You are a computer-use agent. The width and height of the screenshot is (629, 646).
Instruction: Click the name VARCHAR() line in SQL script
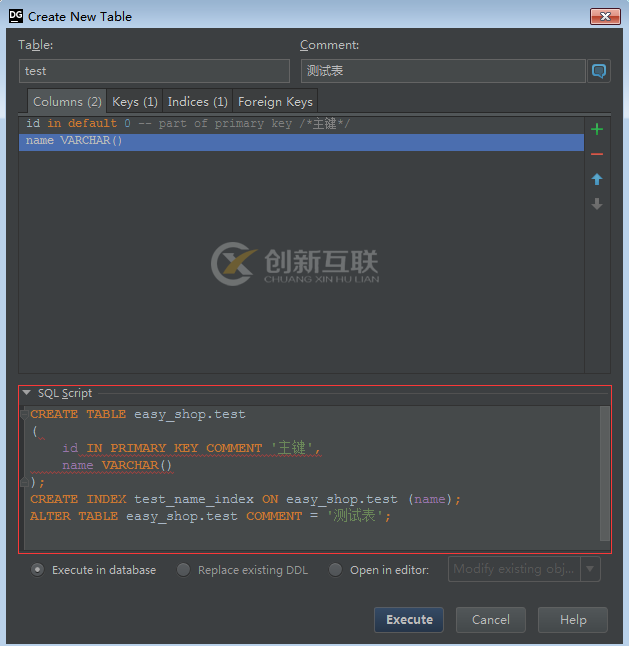[x=117, y=465]
